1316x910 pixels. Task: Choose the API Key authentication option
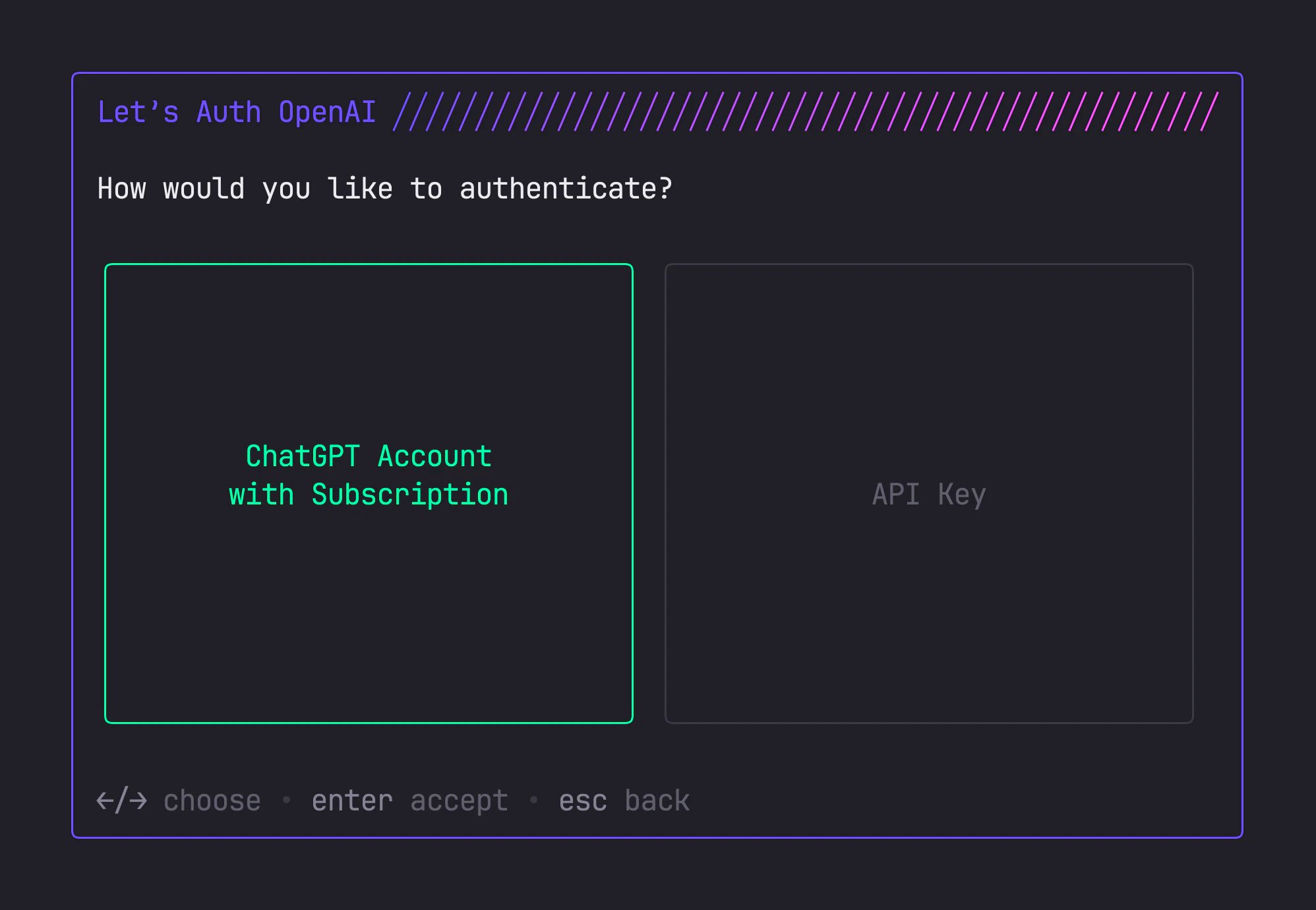(x=929, y=493)
